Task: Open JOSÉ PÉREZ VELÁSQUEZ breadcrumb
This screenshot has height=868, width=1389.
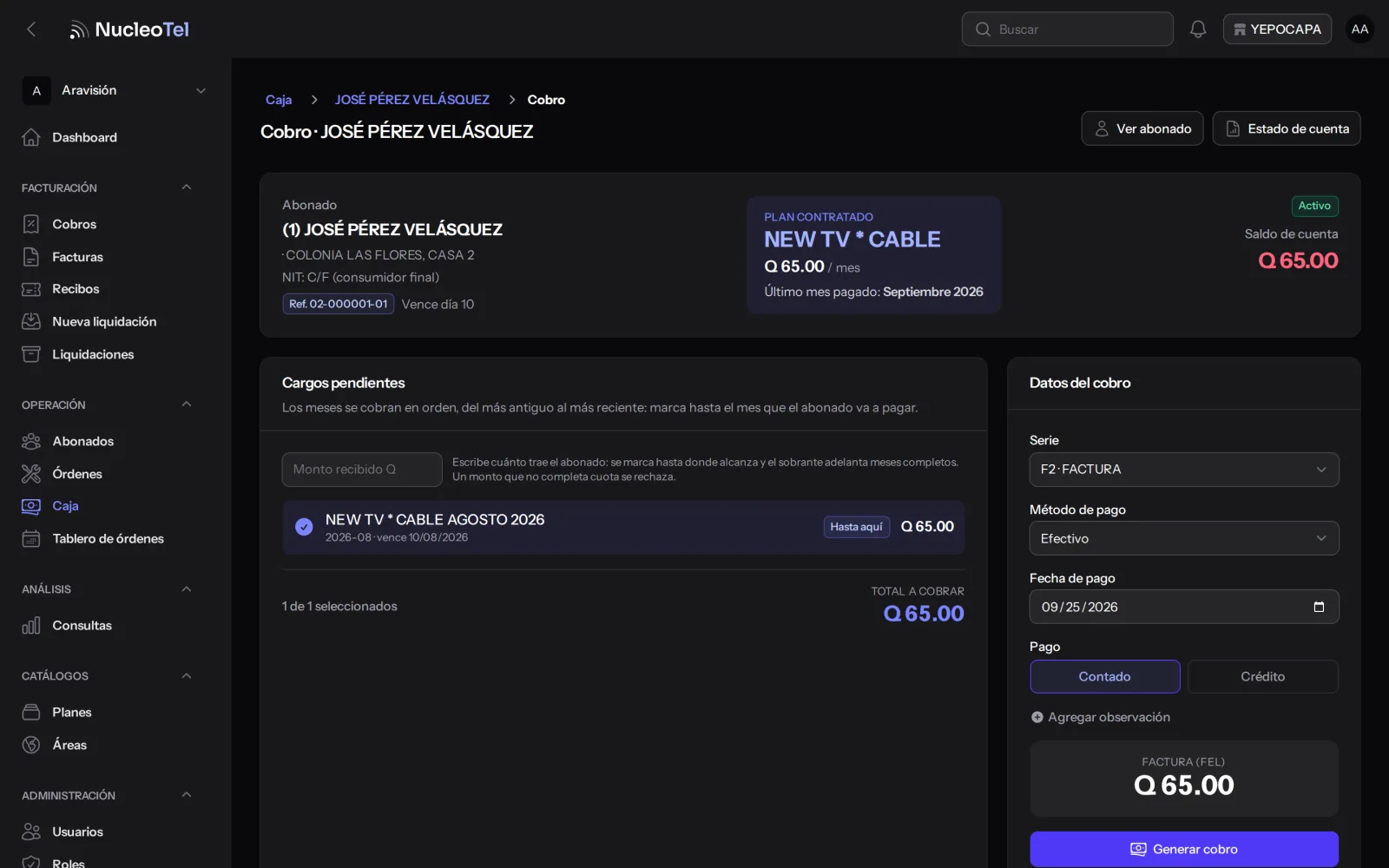Action: [412, 100]
